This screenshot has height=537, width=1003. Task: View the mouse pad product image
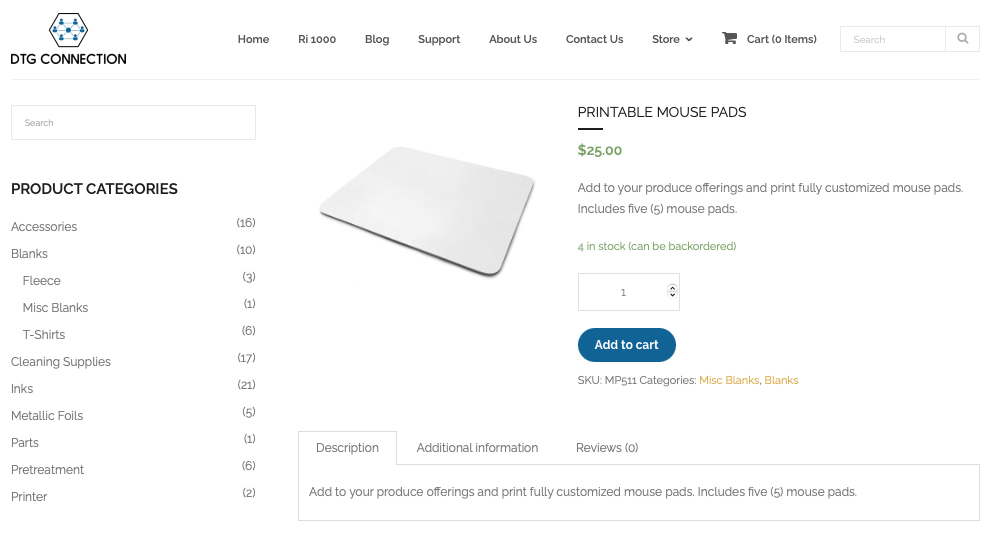427,211
